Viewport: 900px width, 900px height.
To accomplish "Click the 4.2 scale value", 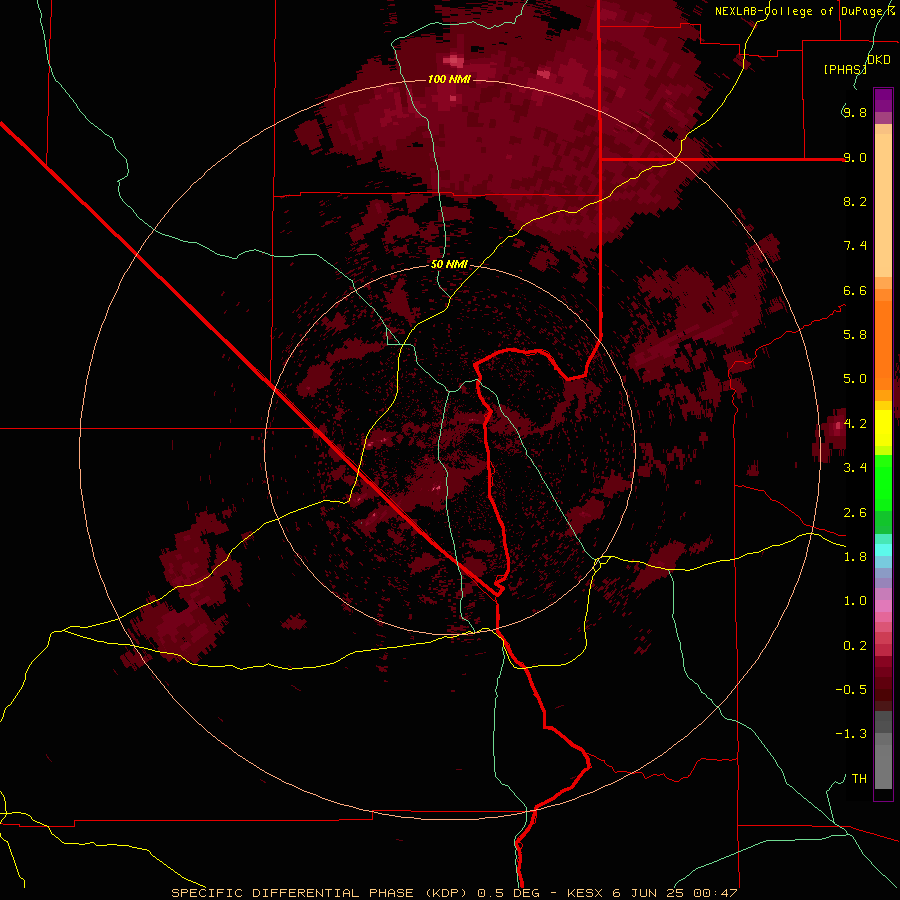I will pyautogui.click(x=855, y=424).
